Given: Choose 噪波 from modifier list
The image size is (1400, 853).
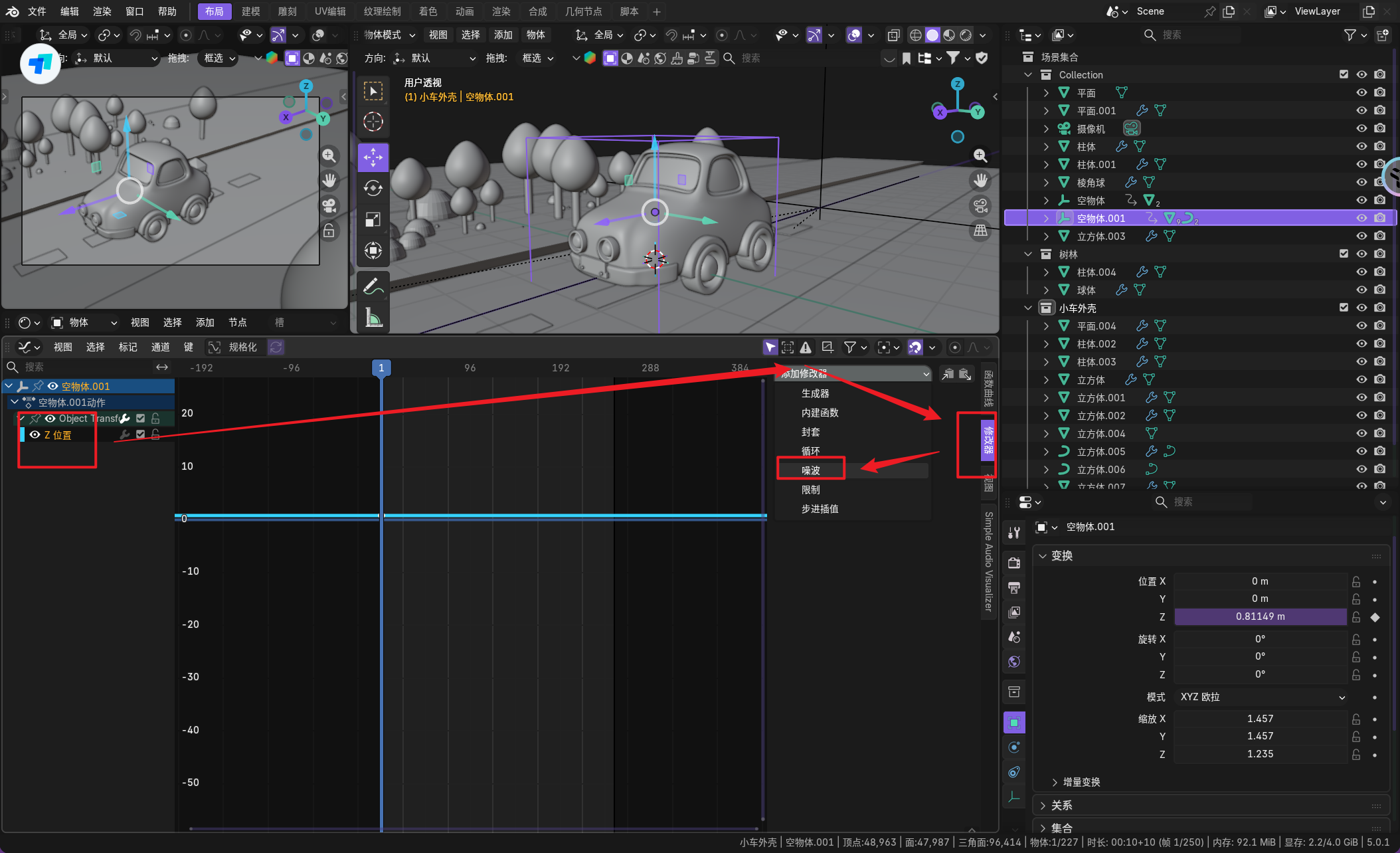Looking at the screenshot, I should pos(811,470).
